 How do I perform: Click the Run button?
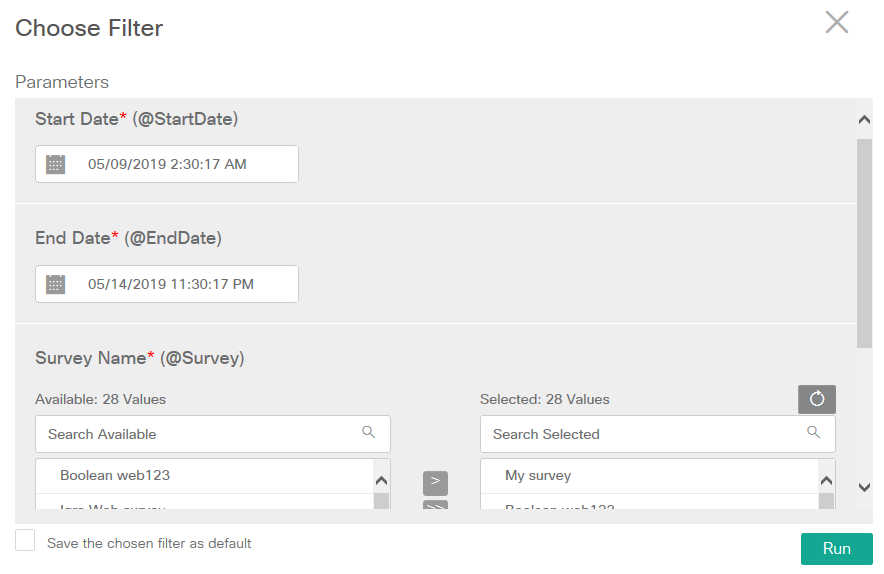tap(836, 549)
